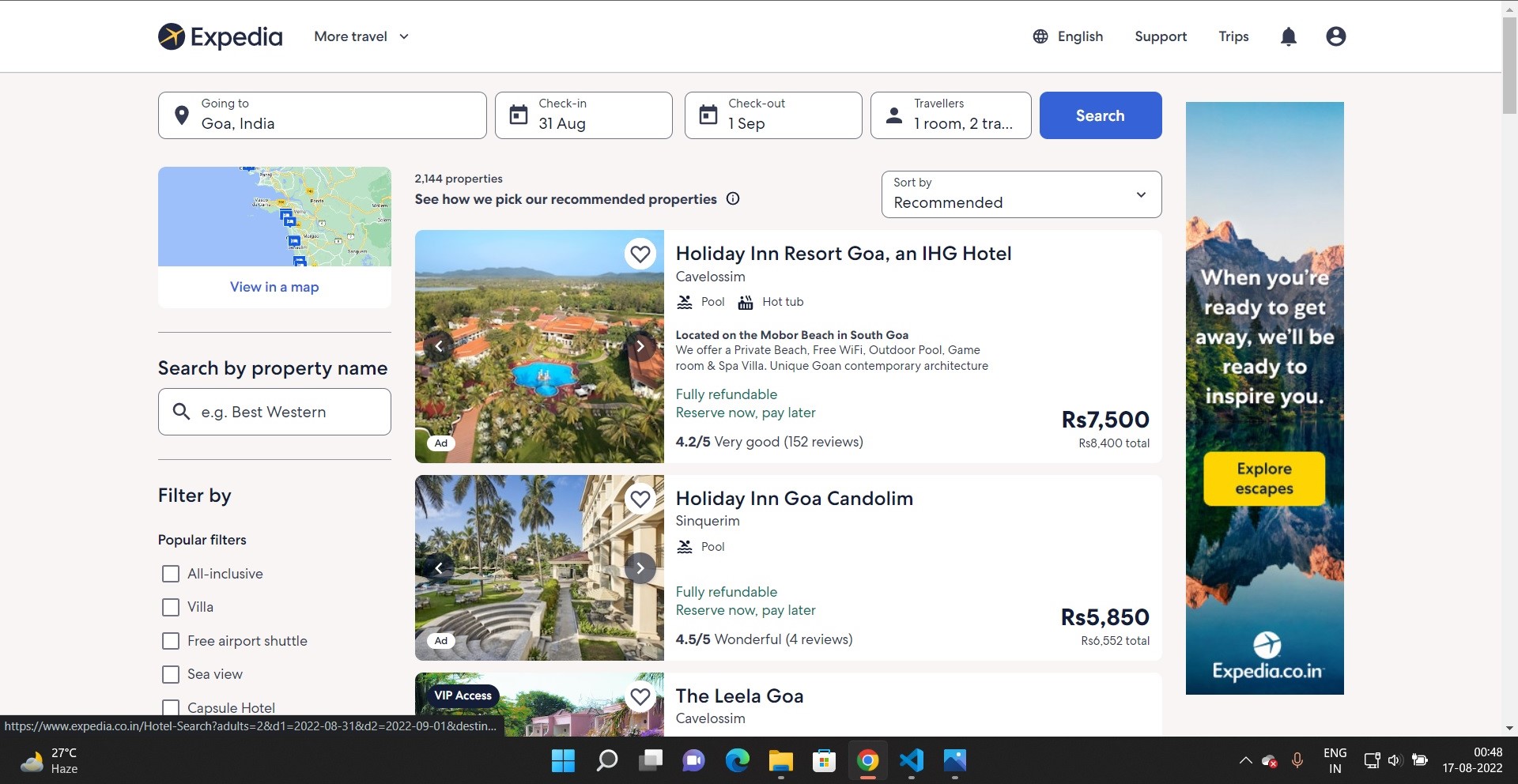Open the Sort by Recommended dropdown
The height and width of the screenshot is (784, 1518).
pyautogui.click(x=1021, y=194)
